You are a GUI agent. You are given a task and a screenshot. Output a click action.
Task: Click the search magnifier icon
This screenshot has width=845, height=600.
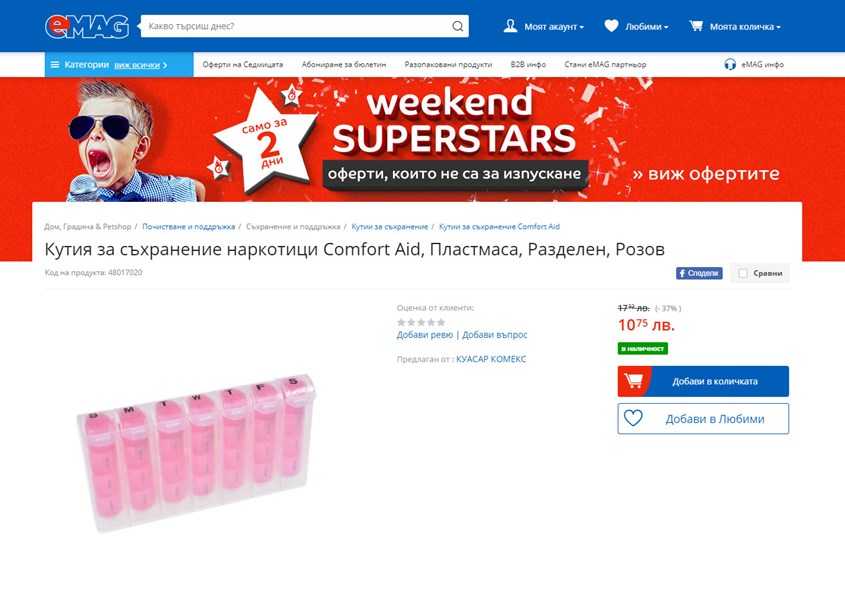coord(458,26)
